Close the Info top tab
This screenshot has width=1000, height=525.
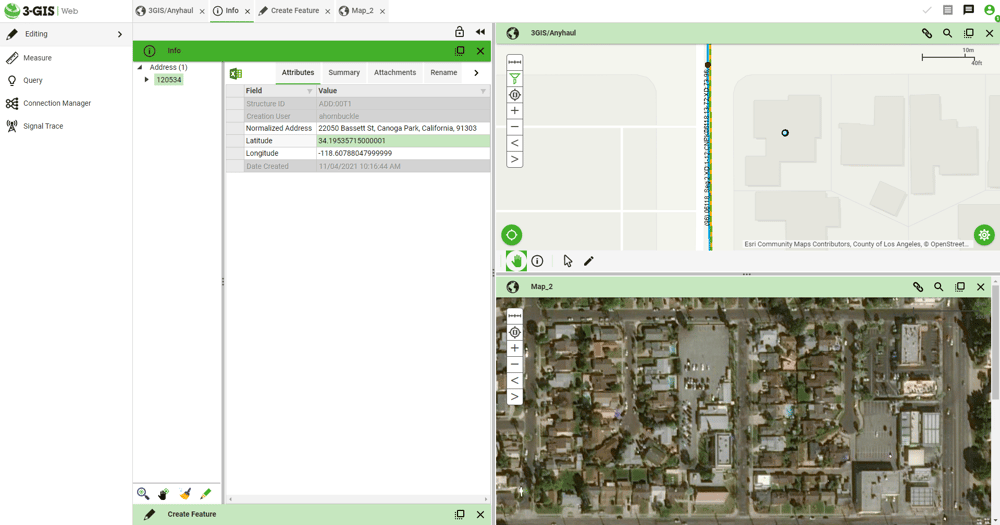pos(247,11)
